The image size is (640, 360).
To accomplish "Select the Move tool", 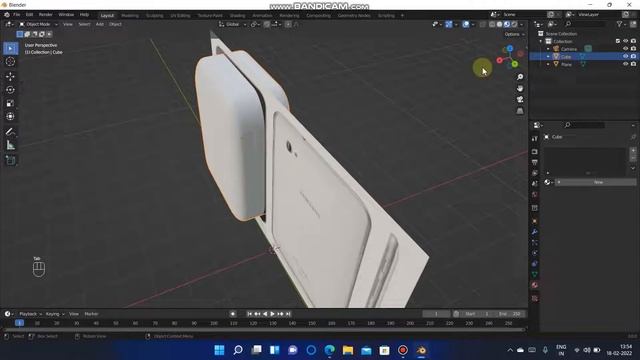I will point(10,76).
